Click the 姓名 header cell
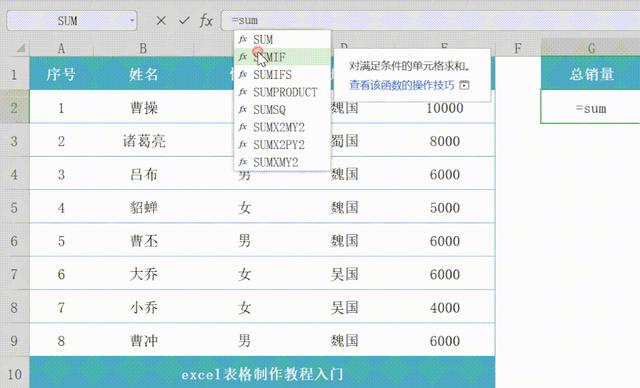 point(143,74)
